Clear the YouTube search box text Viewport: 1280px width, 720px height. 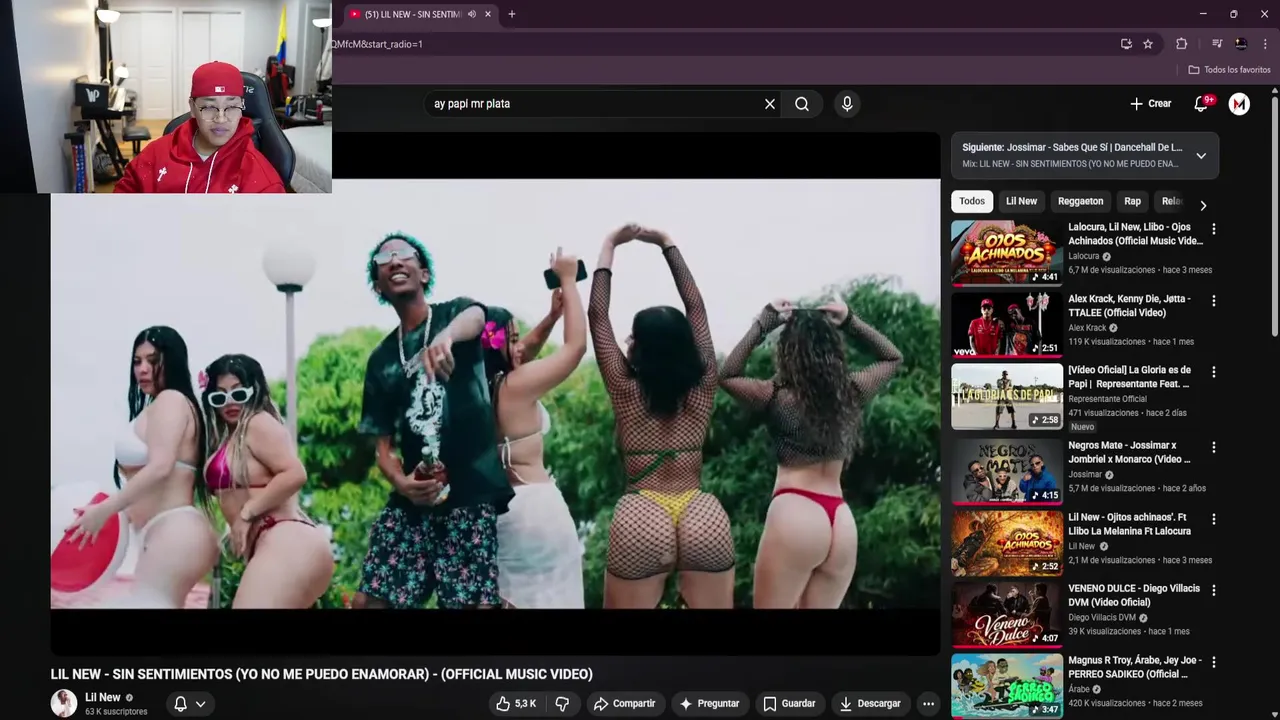coord(770,104)
